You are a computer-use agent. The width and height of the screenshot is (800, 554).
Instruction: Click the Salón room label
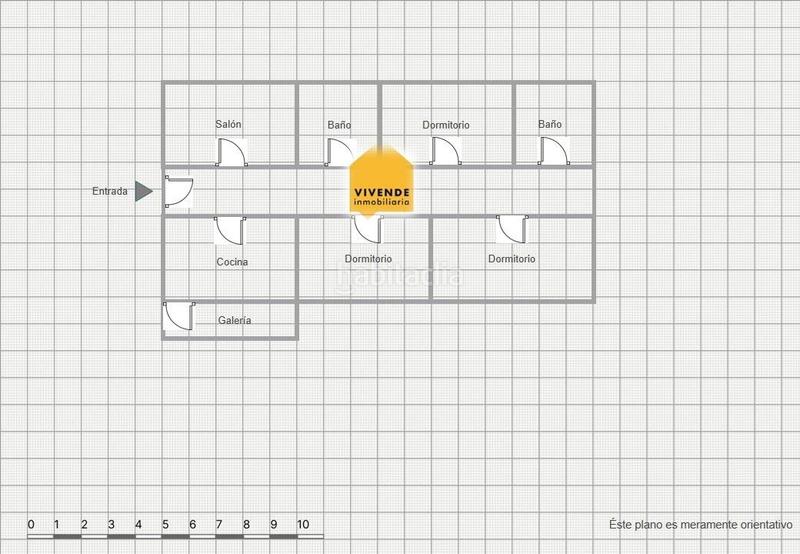[229, 125]
